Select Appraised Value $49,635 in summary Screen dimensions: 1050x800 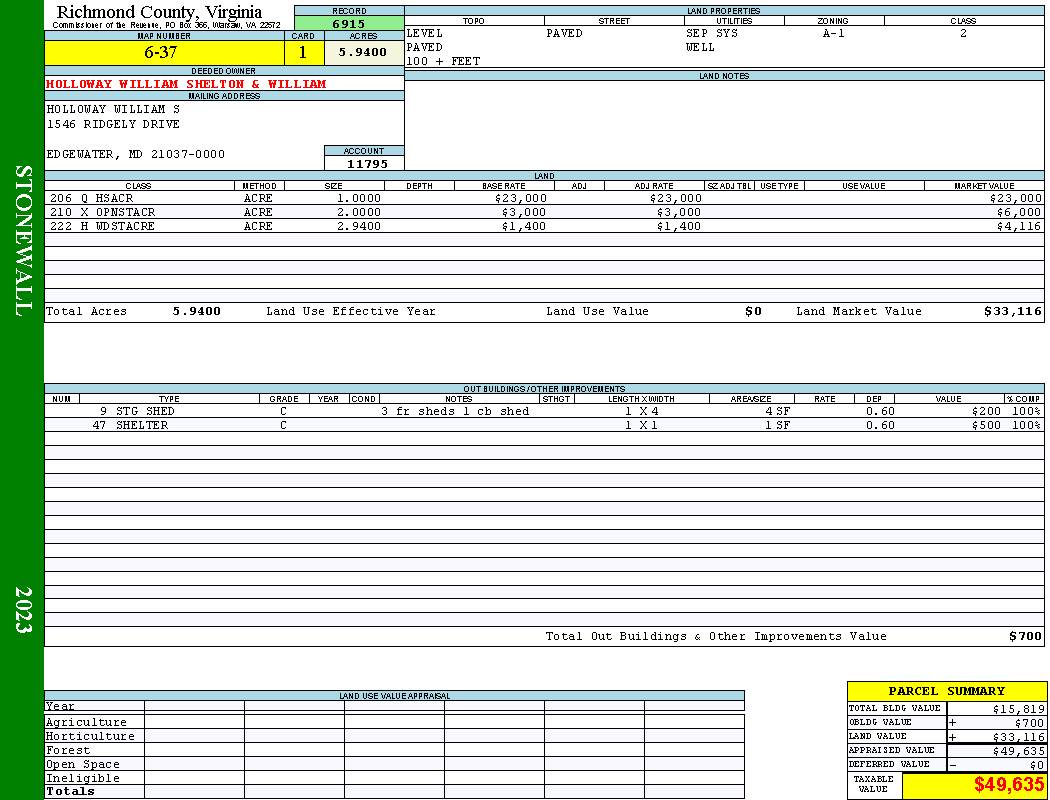1018,751
